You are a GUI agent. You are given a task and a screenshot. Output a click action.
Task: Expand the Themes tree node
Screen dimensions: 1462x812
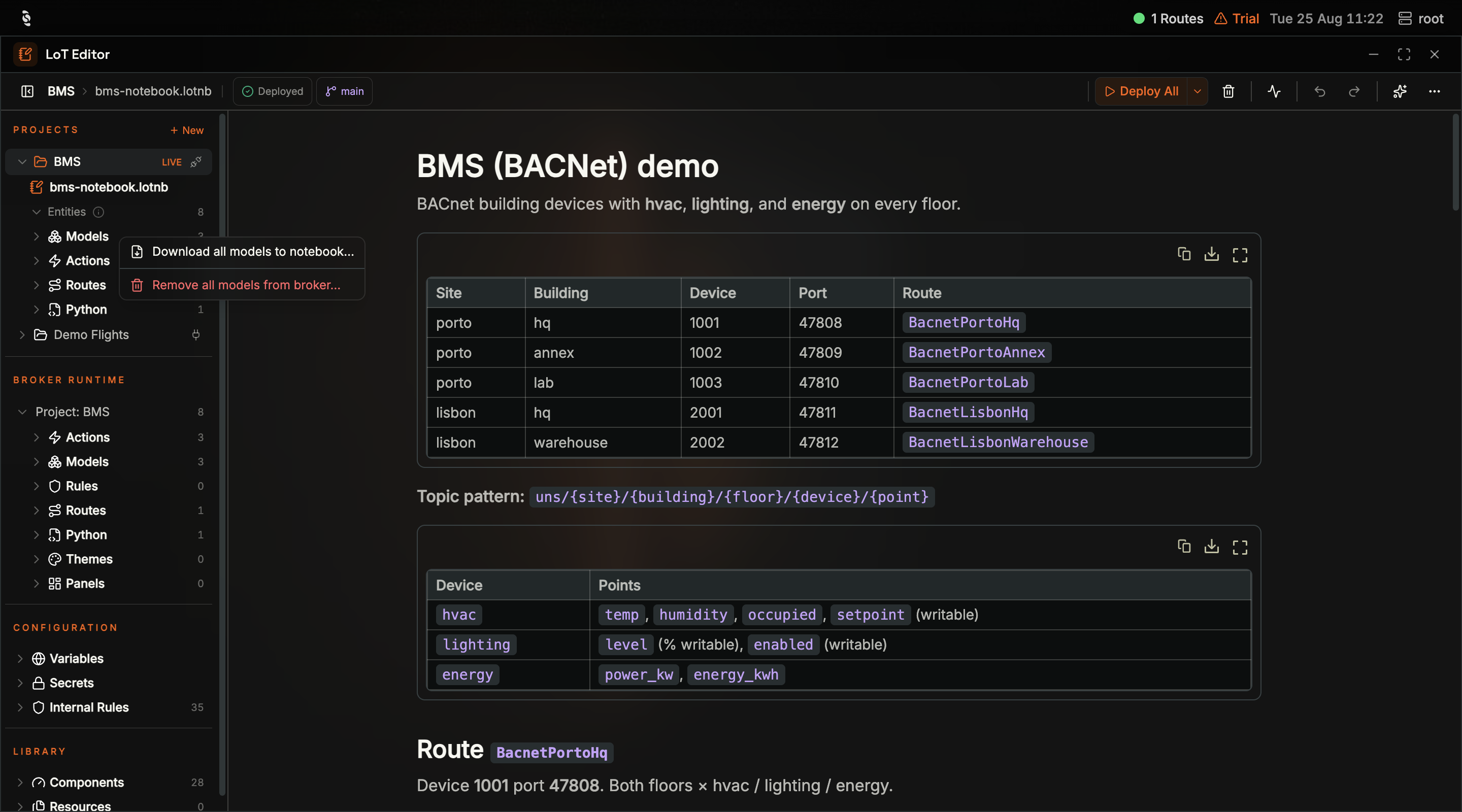(37, 559)
